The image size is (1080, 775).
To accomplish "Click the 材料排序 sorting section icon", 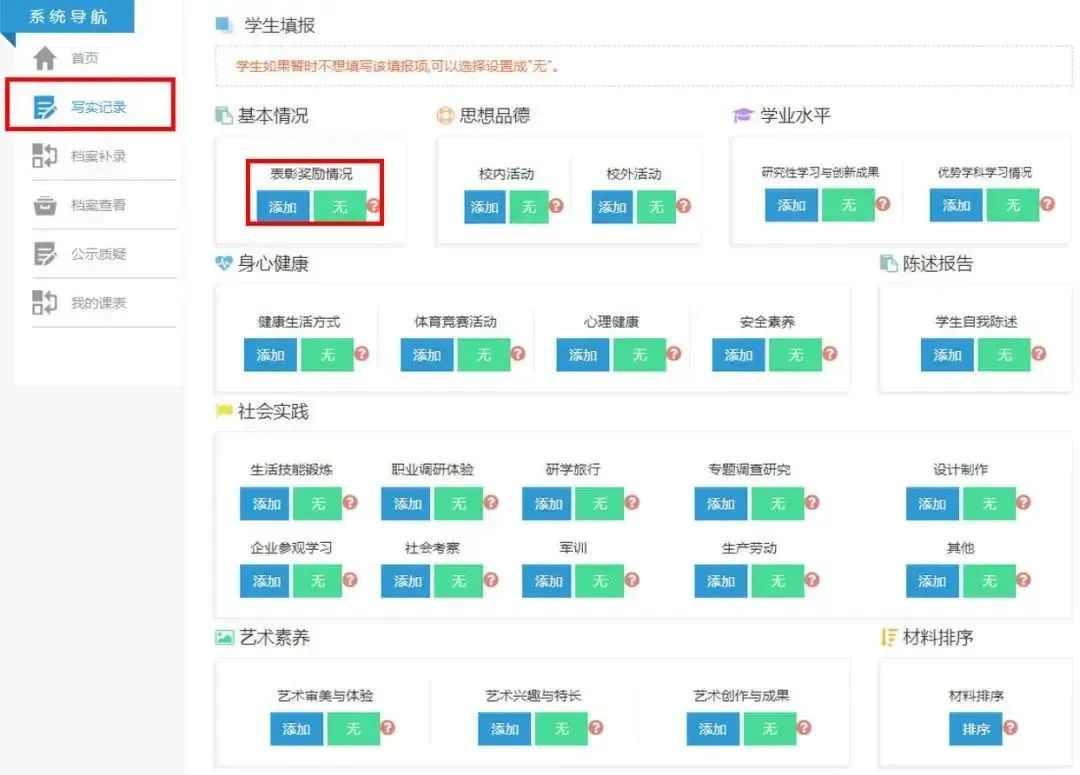I will coord(888,637).
